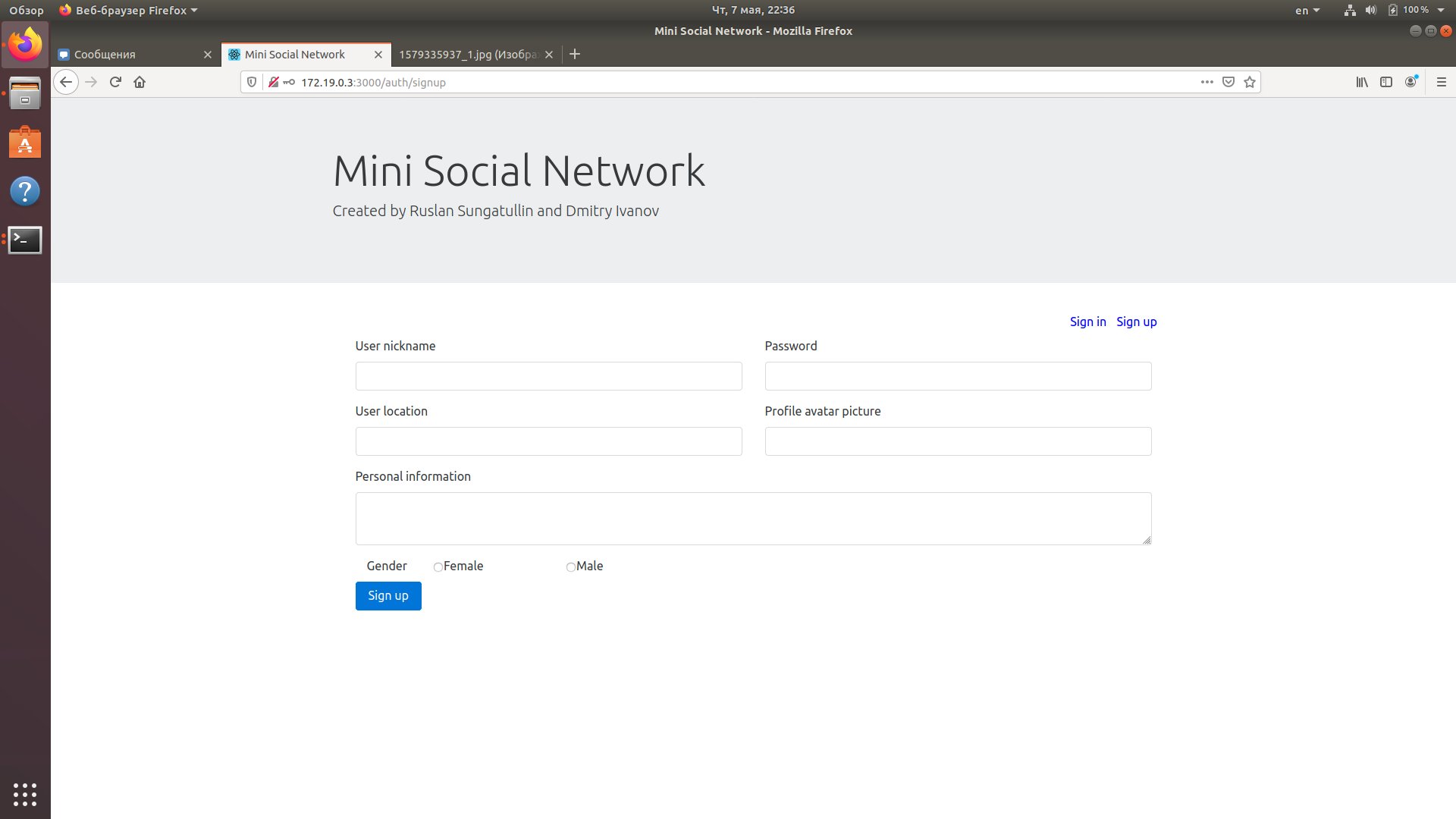Screen dimensions: 1456x819
Task: Click the blue Sign up button
Action: [x=388, y=596]
